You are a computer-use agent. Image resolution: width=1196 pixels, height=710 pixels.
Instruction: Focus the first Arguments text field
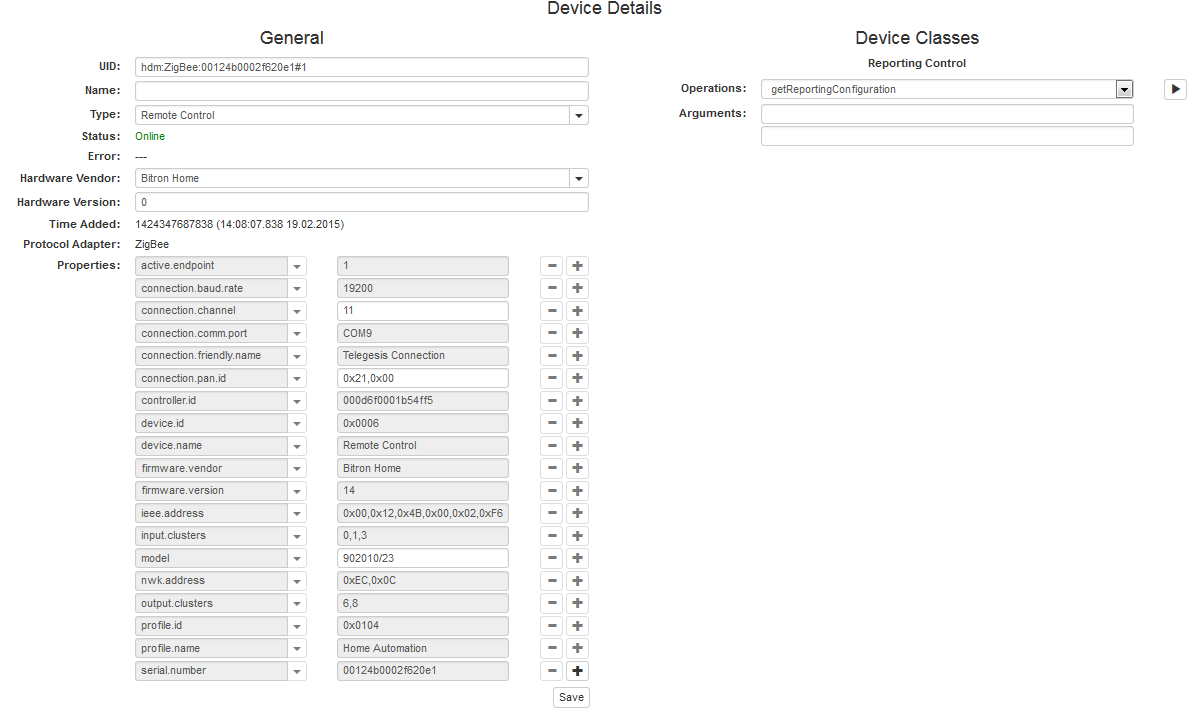(x=946, y=114)
